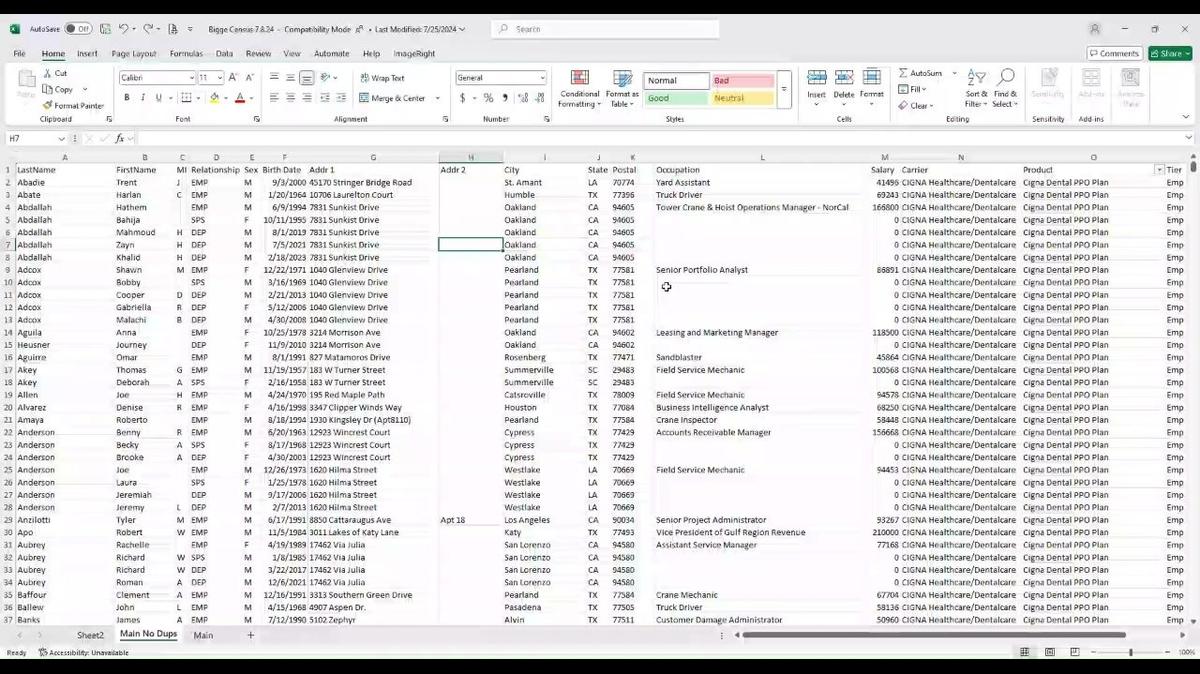Toggle Merge & Center
This screenshot has width=1200, height=674.
[x=392, y=98]
